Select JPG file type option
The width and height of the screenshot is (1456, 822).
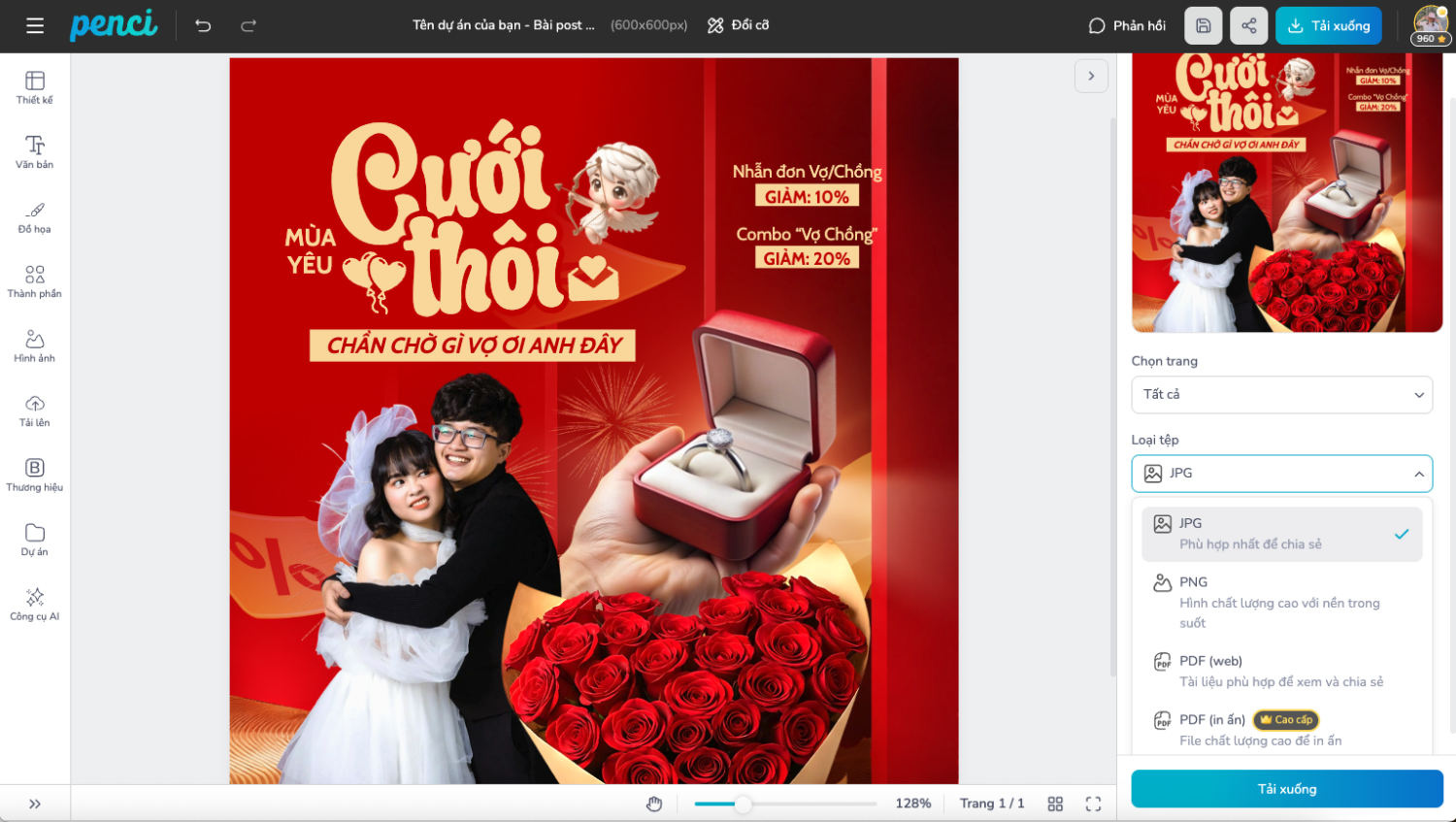click(x=1281, y=534)
